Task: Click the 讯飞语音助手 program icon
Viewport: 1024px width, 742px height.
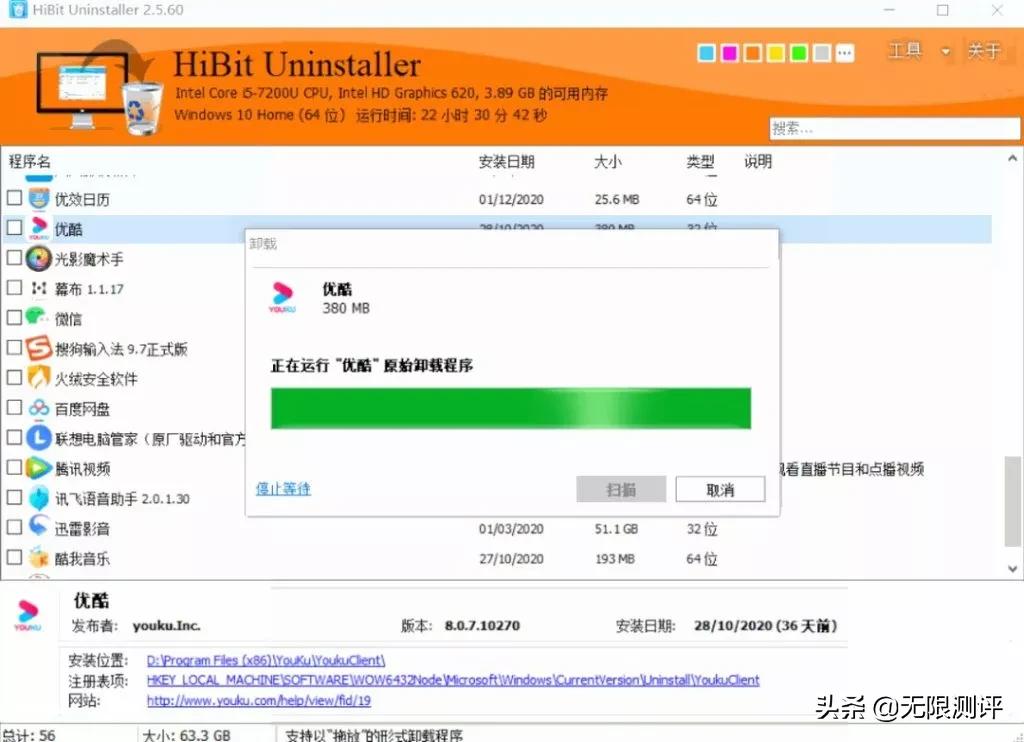Action: pos(39,498)
